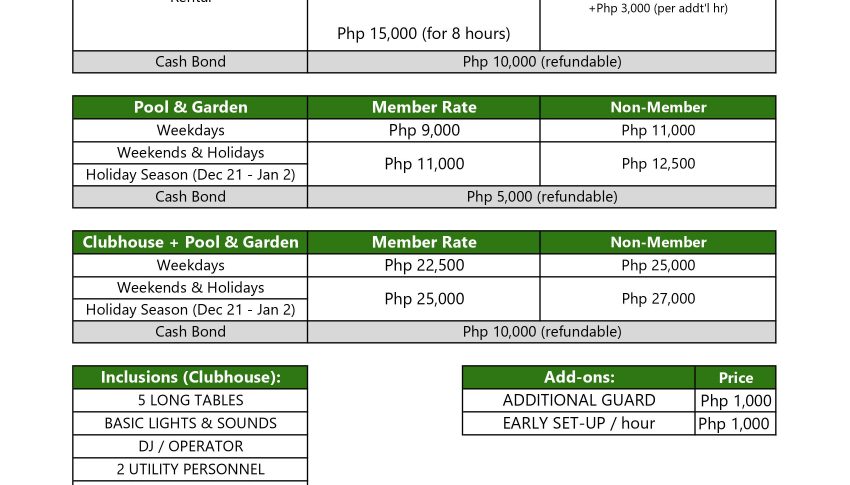Select the "Php 27,000" non-member rate
This screenshot has height=485, width=850.
tap(658, 299)
